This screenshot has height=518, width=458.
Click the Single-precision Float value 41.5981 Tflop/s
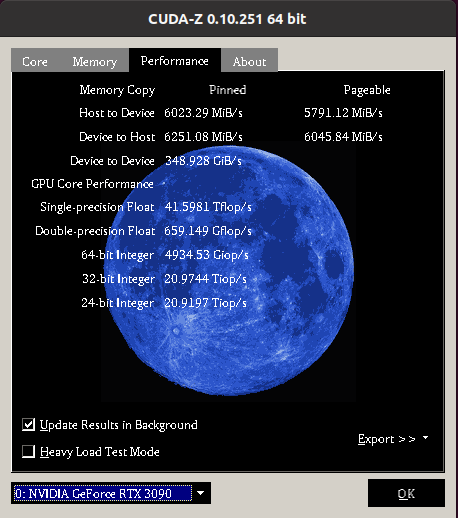pos(208,207)
